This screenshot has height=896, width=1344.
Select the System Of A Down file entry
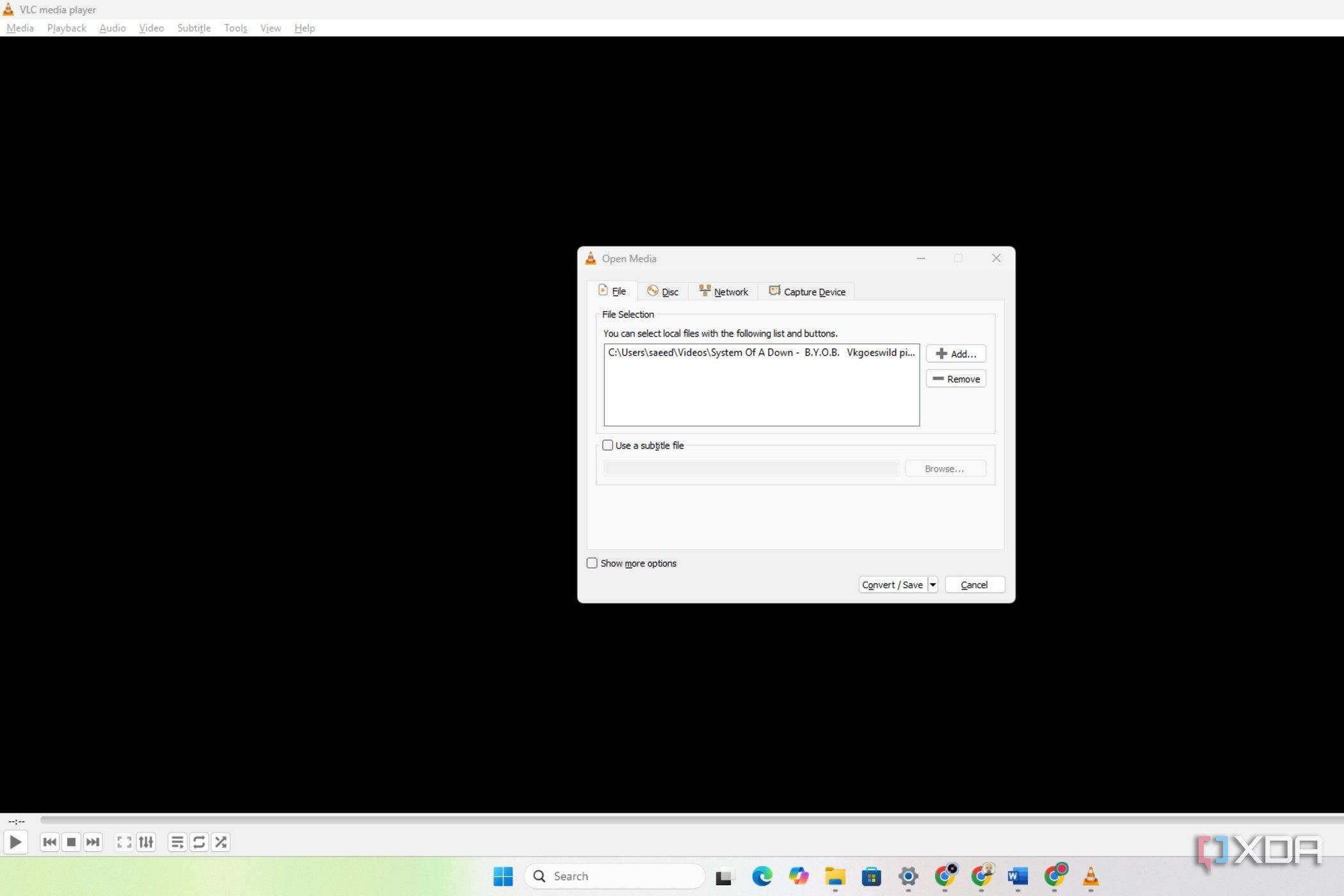[761, 353]
